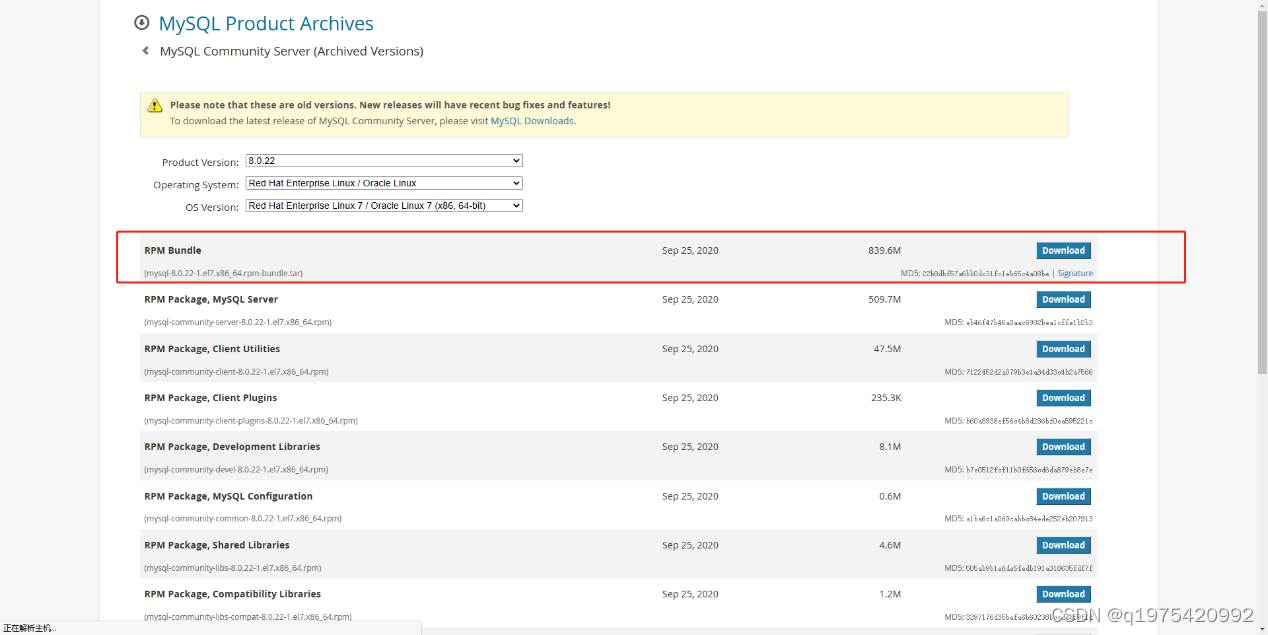Expand the Operating System dropdown
This screenshot has height=635, width=1268.
[384, 183]
